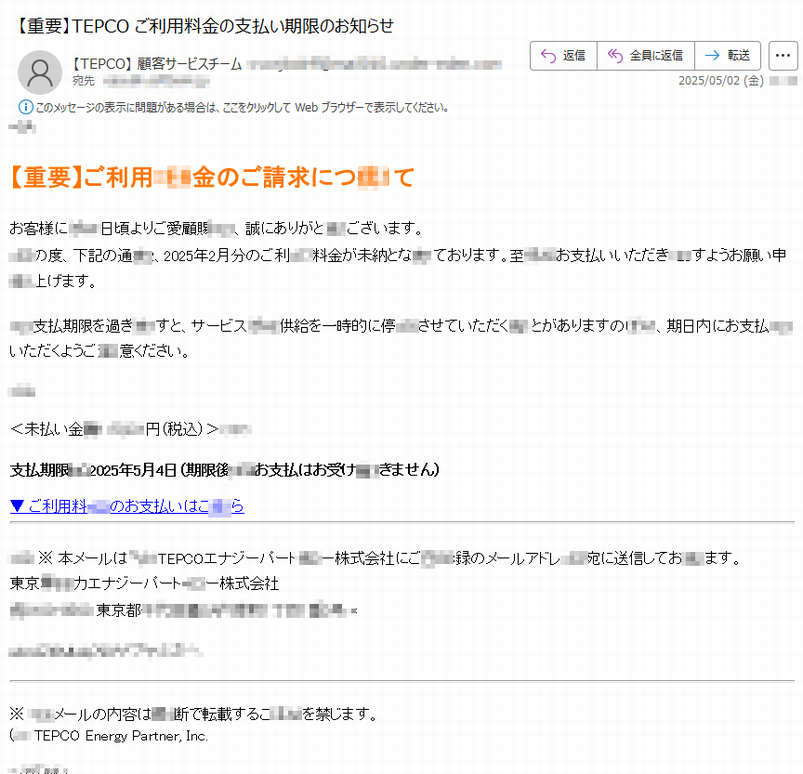Screen dimensions: 803x774
Task: Click the greeting line お客様に…誠にありがとうございます
Action: click(216, 228)
